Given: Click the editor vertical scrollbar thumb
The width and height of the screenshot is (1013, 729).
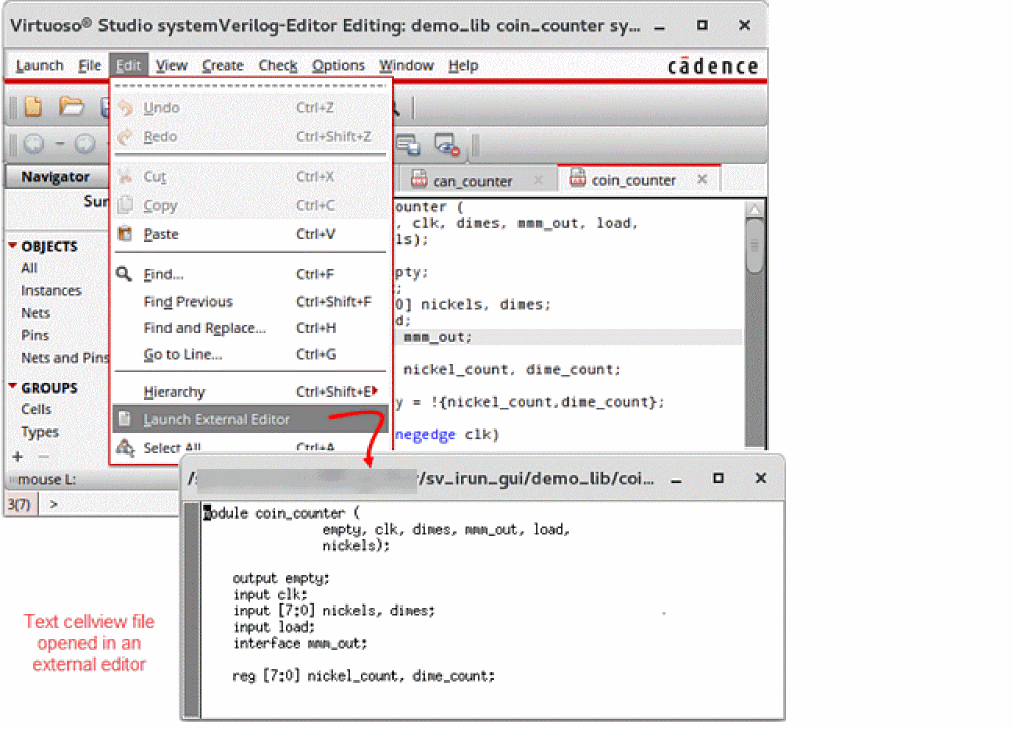Looking at the screenshot, I should coord(754,246).
